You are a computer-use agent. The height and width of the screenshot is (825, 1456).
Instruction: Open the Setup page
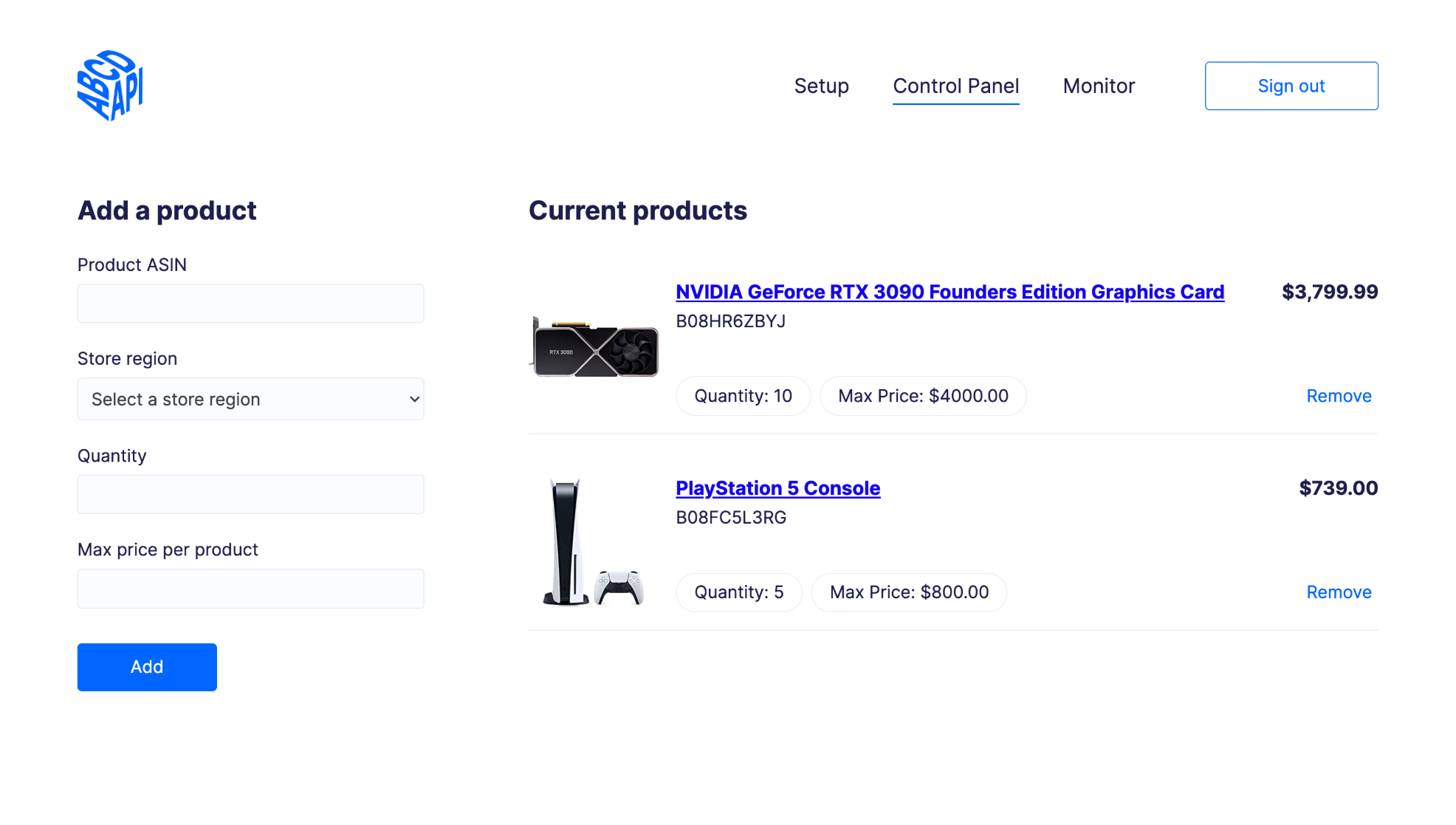tap(821, 86)
